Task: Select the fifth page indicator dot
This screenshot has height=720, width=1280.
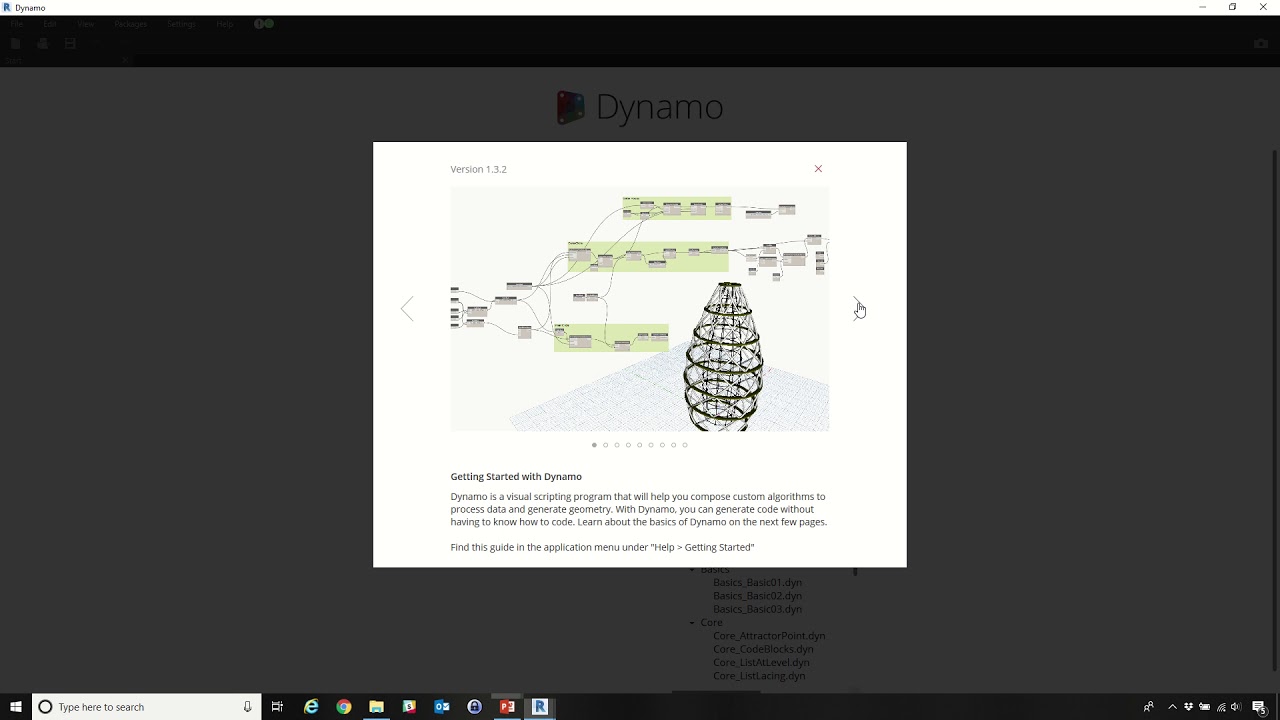Action: (x=639, y=445)
